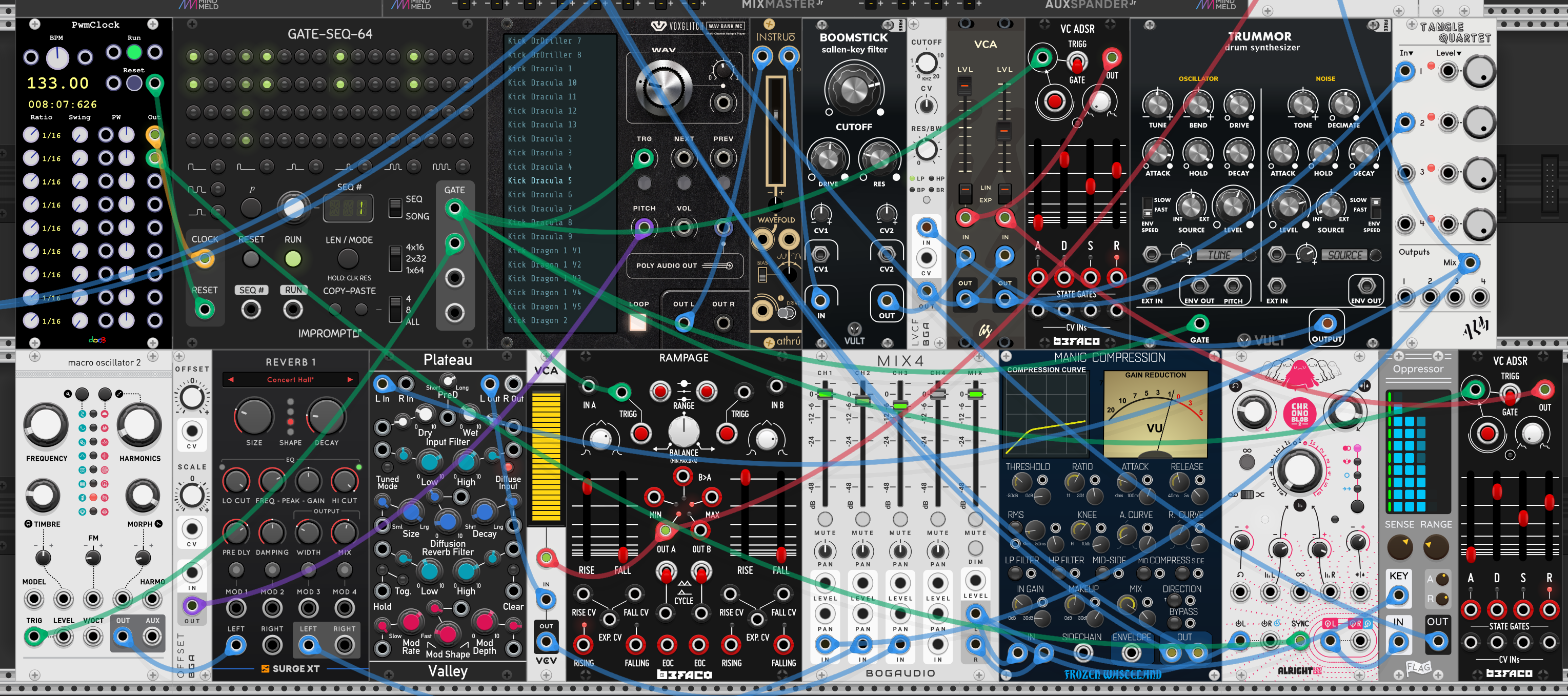Click the Plateau Diffuse Input red button
The width and height of the screenshot is (1568, 696).
[x=508, y=468]
